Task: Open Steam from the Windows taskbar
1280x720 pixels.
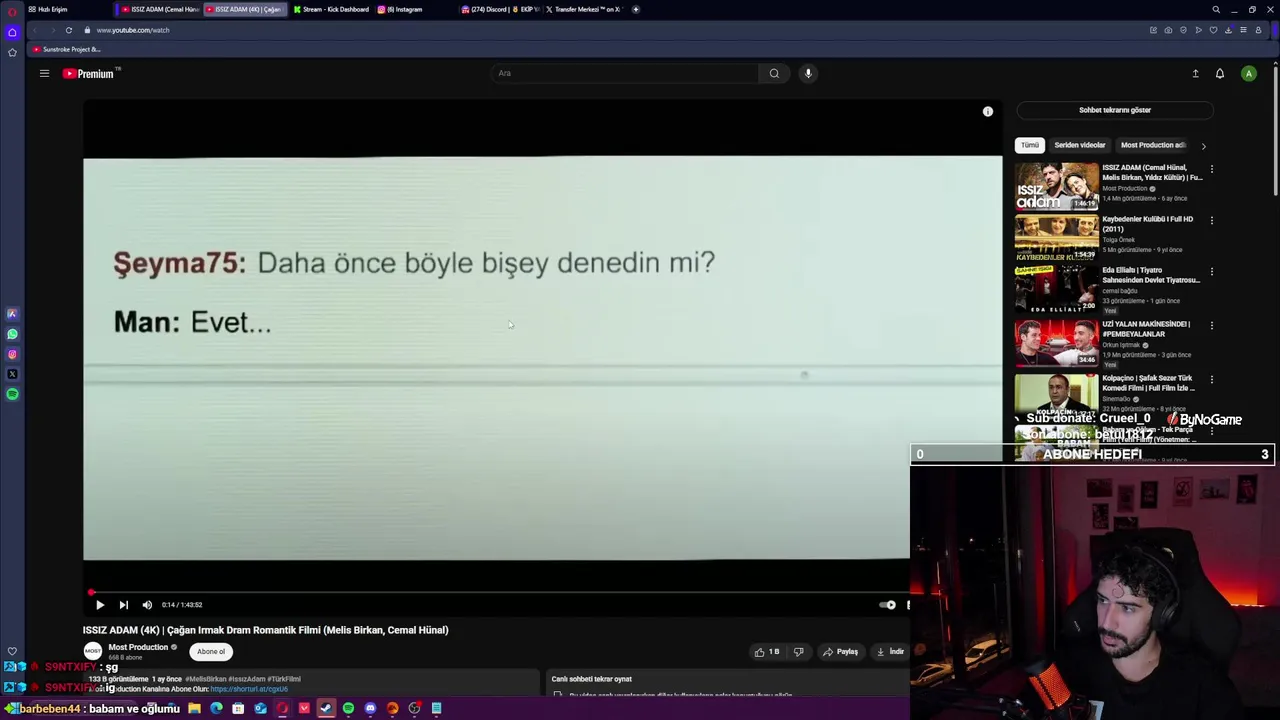Action: click(x=326, y=708)
